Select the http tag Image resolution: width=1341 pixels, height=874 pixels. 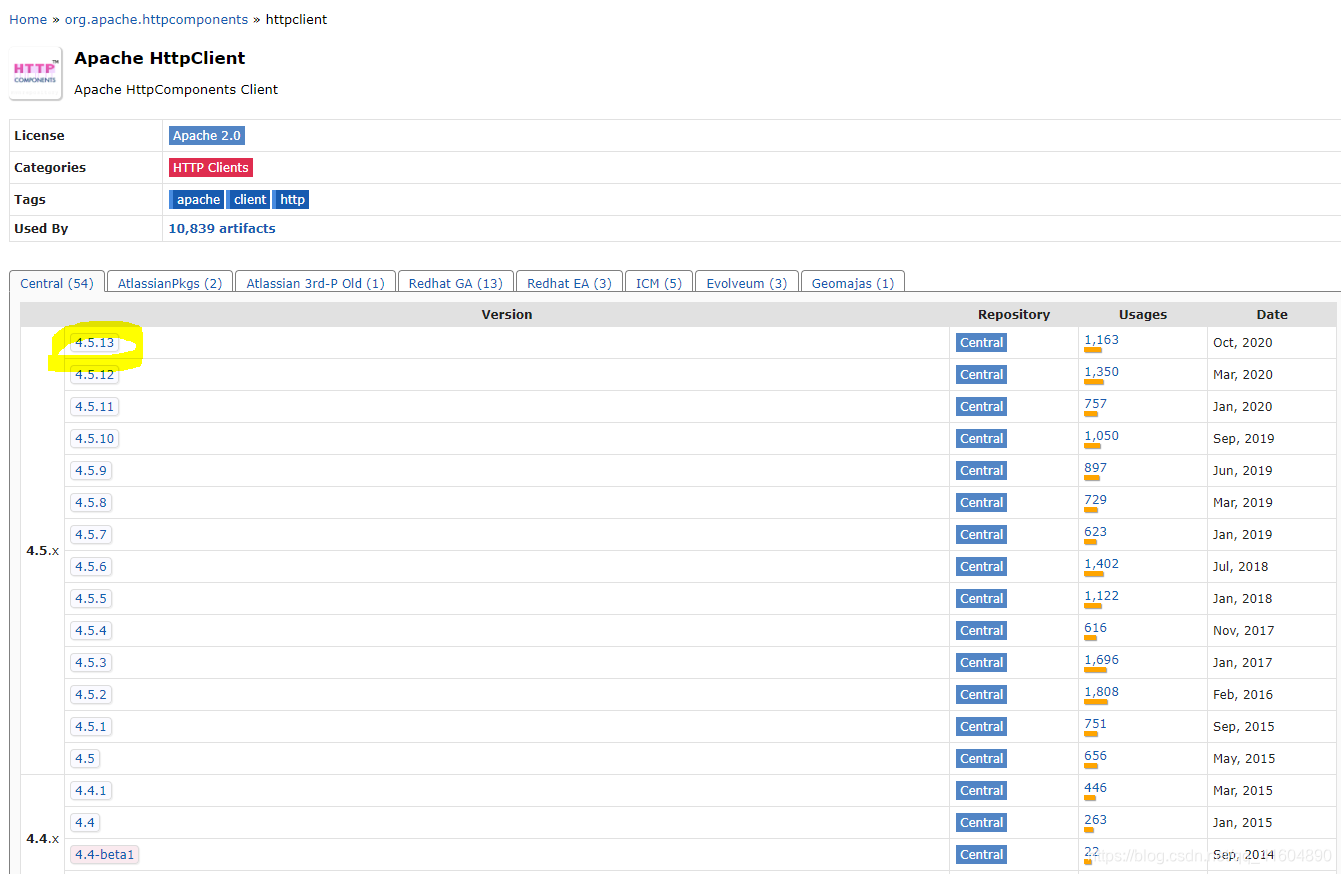coord(292,200)
